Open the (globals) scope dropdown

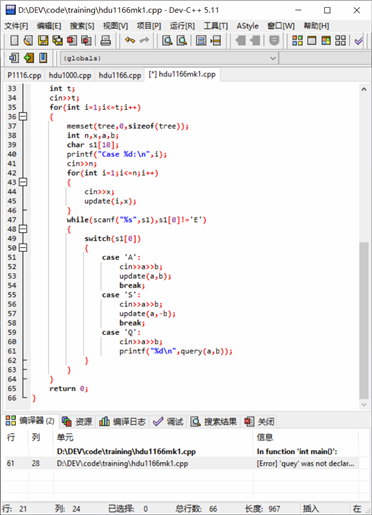pos(169,58)
